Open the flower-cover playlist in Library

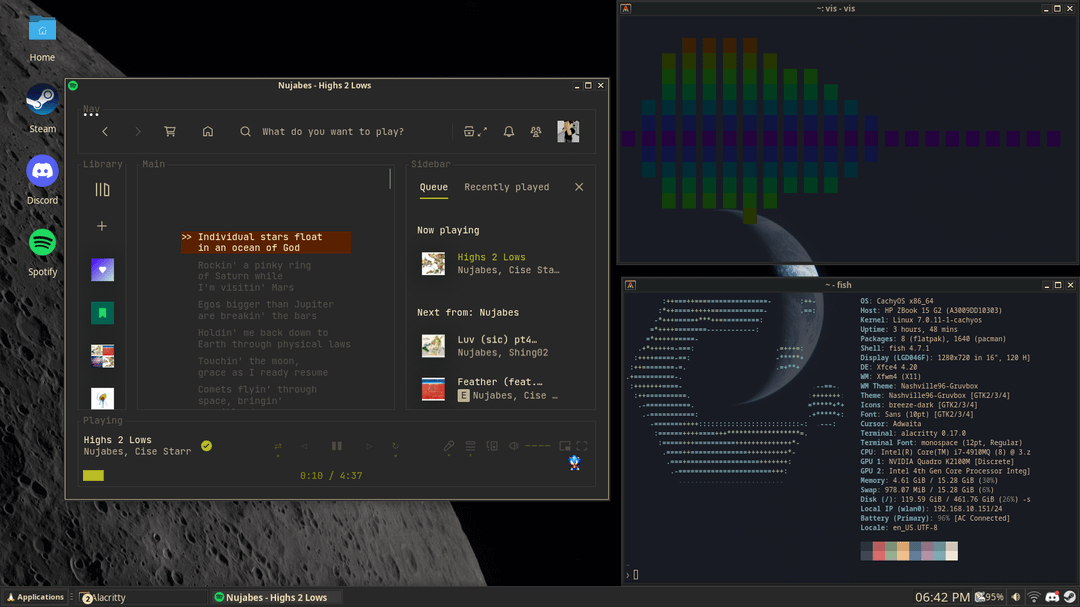103,398
